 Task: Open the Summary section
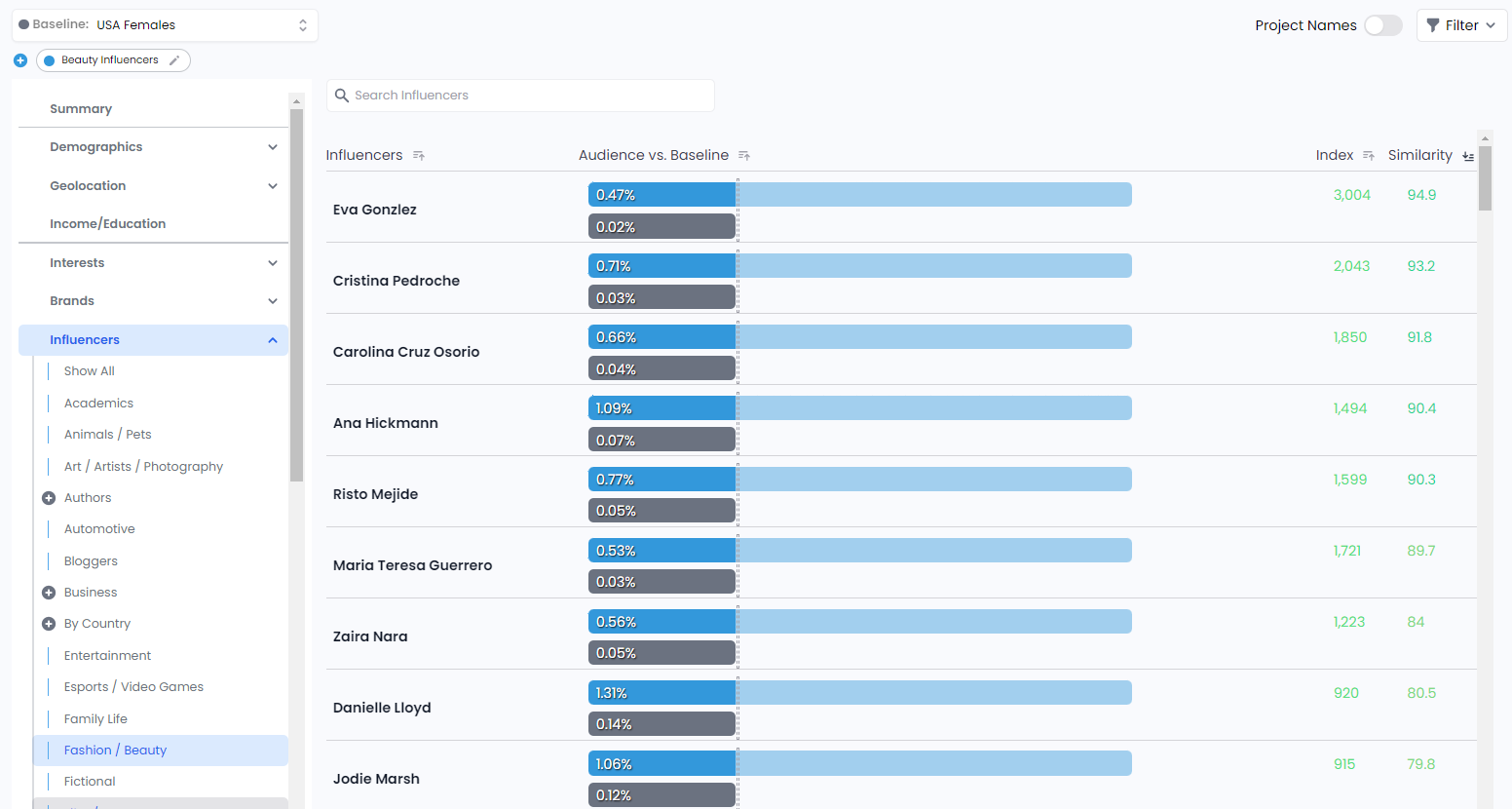81,109
